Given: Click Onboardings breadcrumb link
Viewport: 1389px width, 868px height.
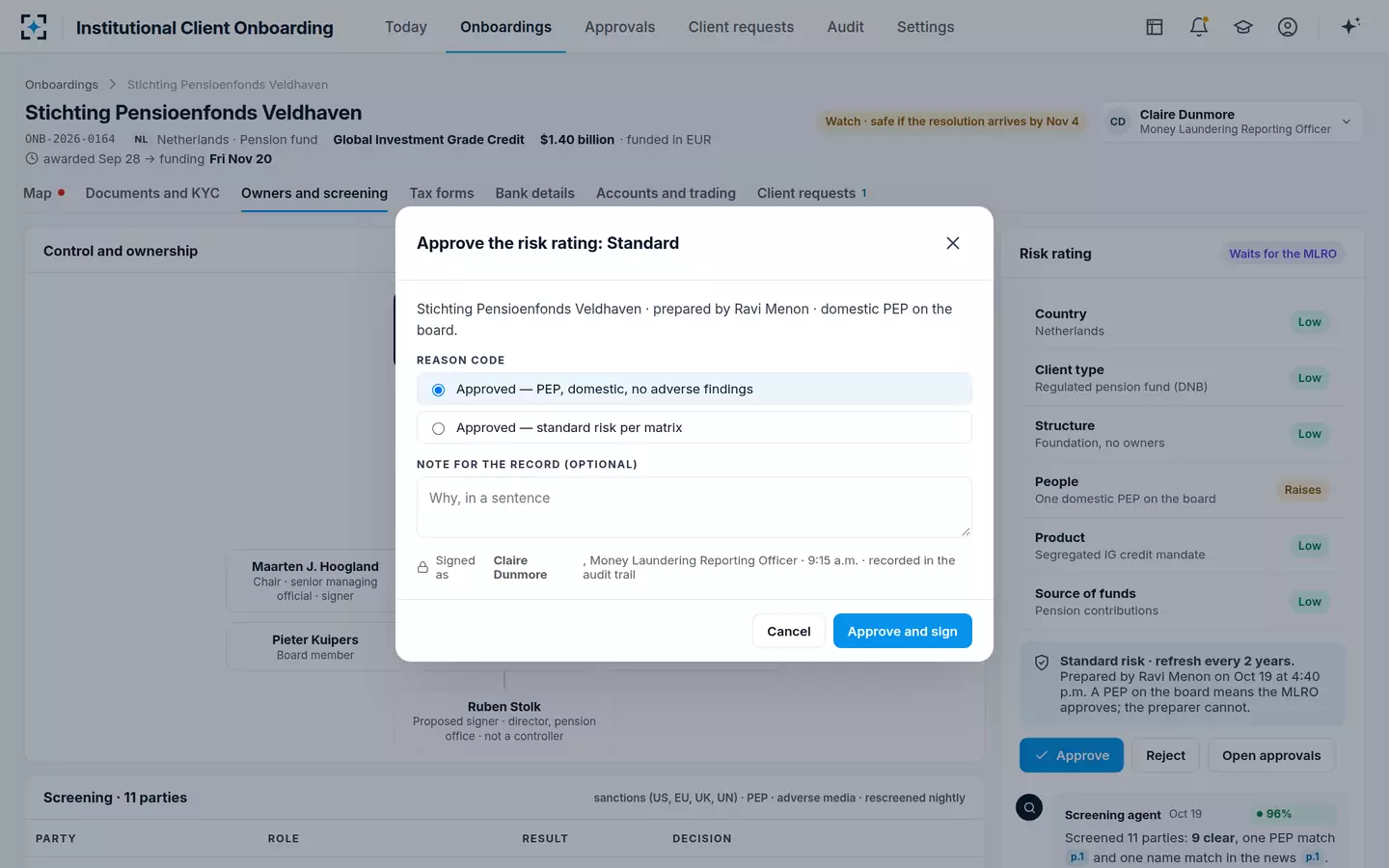Looking at the screenshot, I should [62, 85].
